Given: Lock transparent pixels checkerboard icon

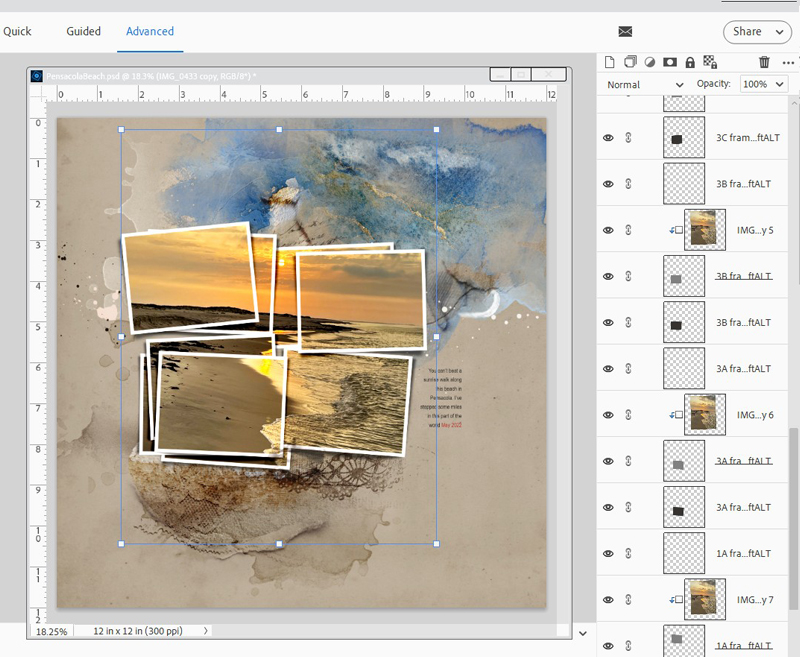Looking at the screenshot, I should point(710,62).
